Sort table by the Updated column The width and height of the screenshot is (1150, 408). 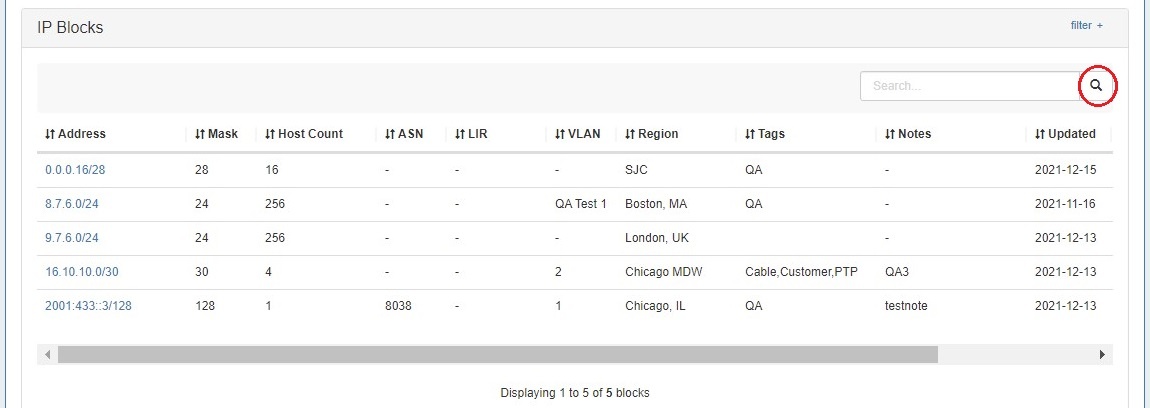(1066, 134)
